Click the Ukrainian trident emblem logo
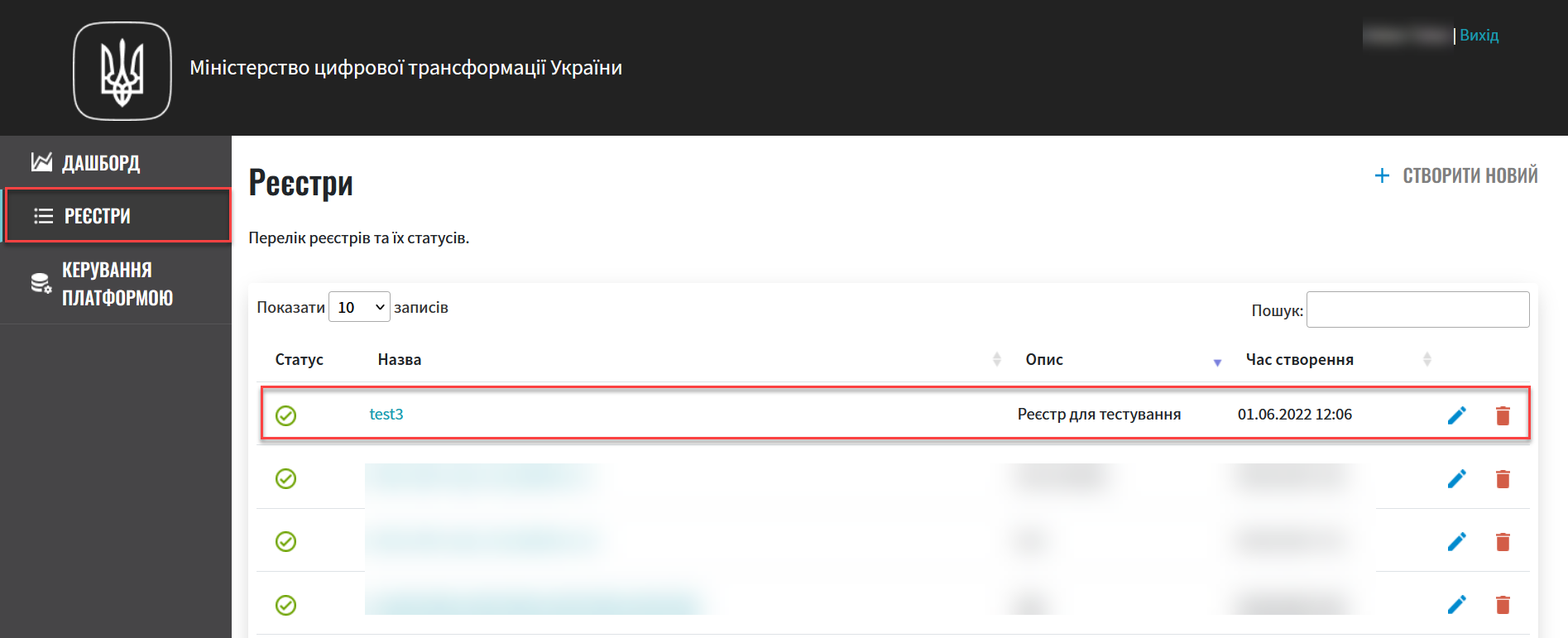 (x=122, y=71)
